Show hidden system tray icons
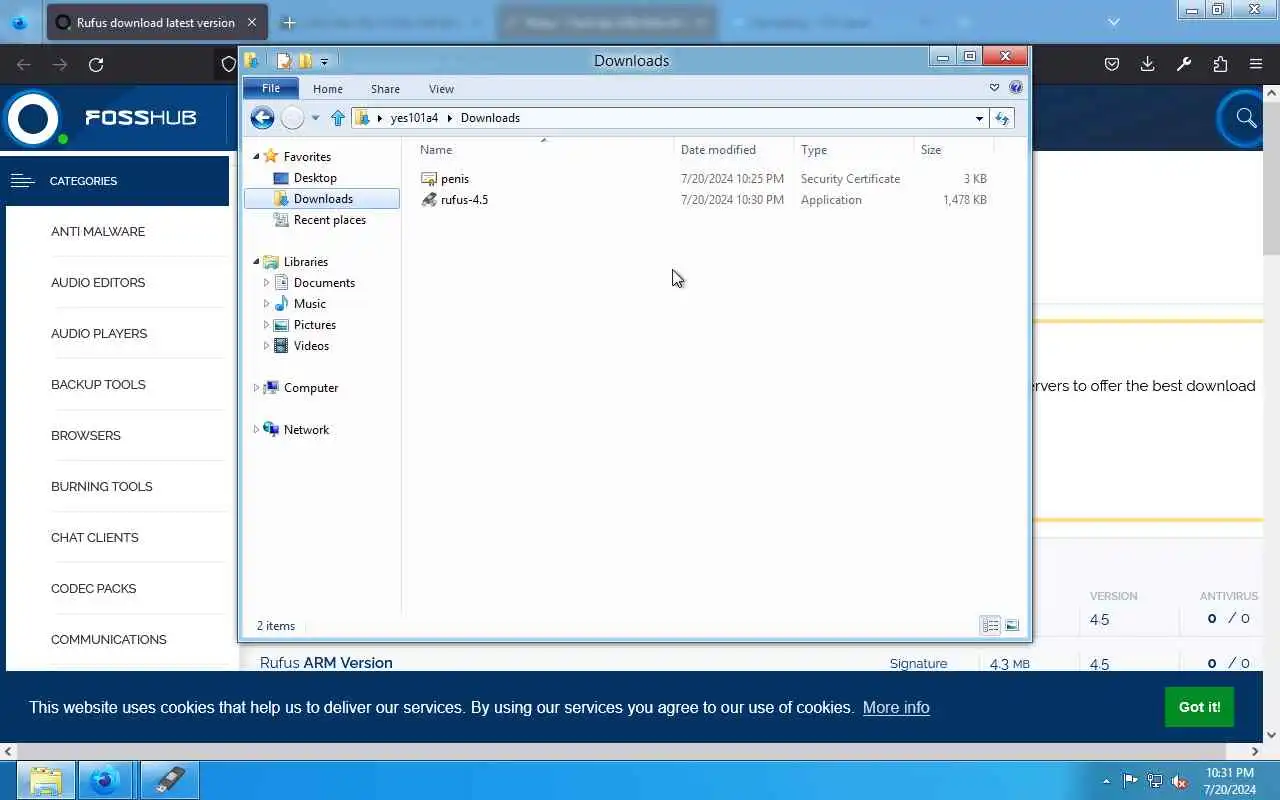Viewport: 1280px width, 800px height. pyautogui.click(x=1106, y=781)
